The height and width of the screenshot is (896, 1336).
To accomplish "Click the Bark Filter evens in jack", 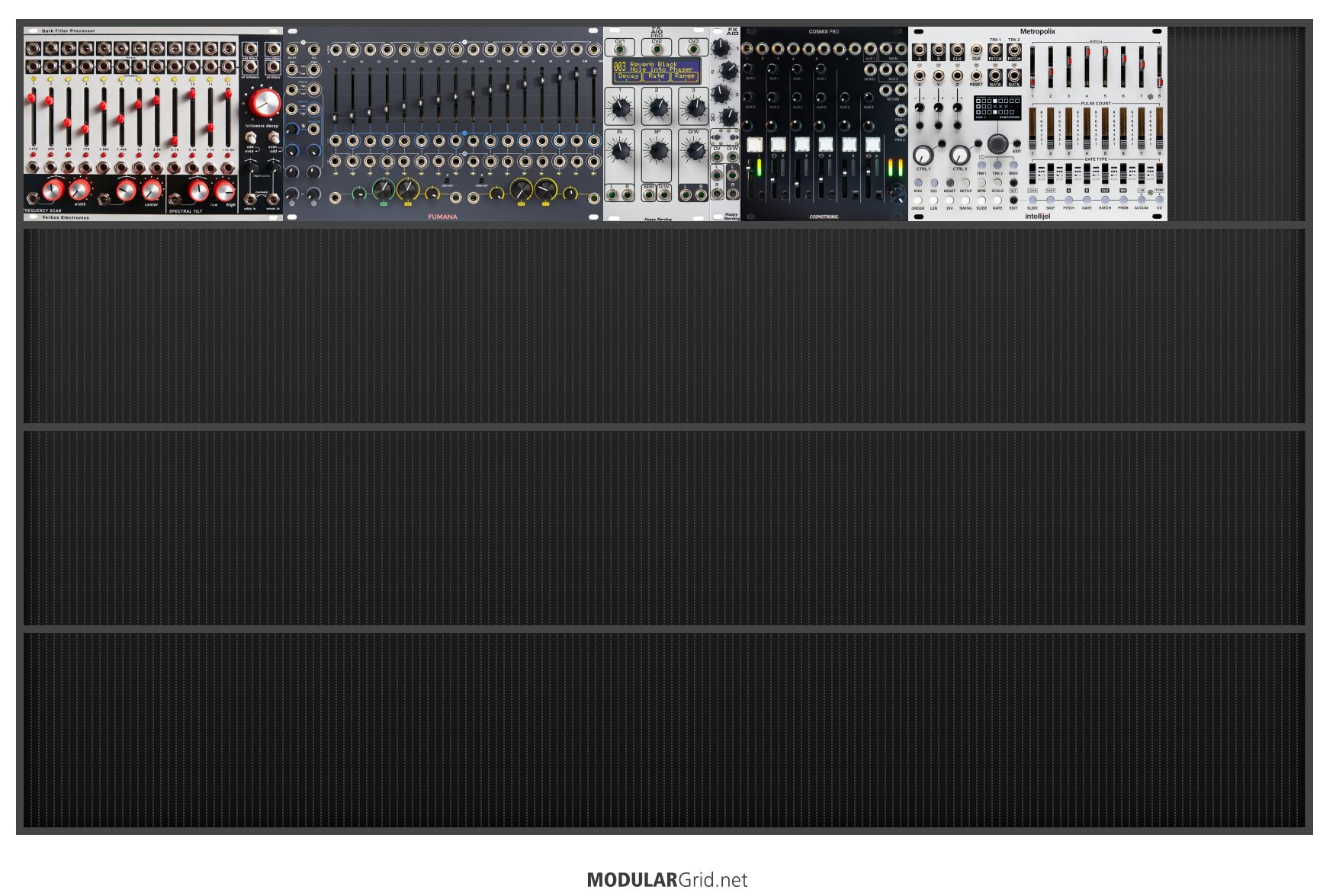I will 273,199.
